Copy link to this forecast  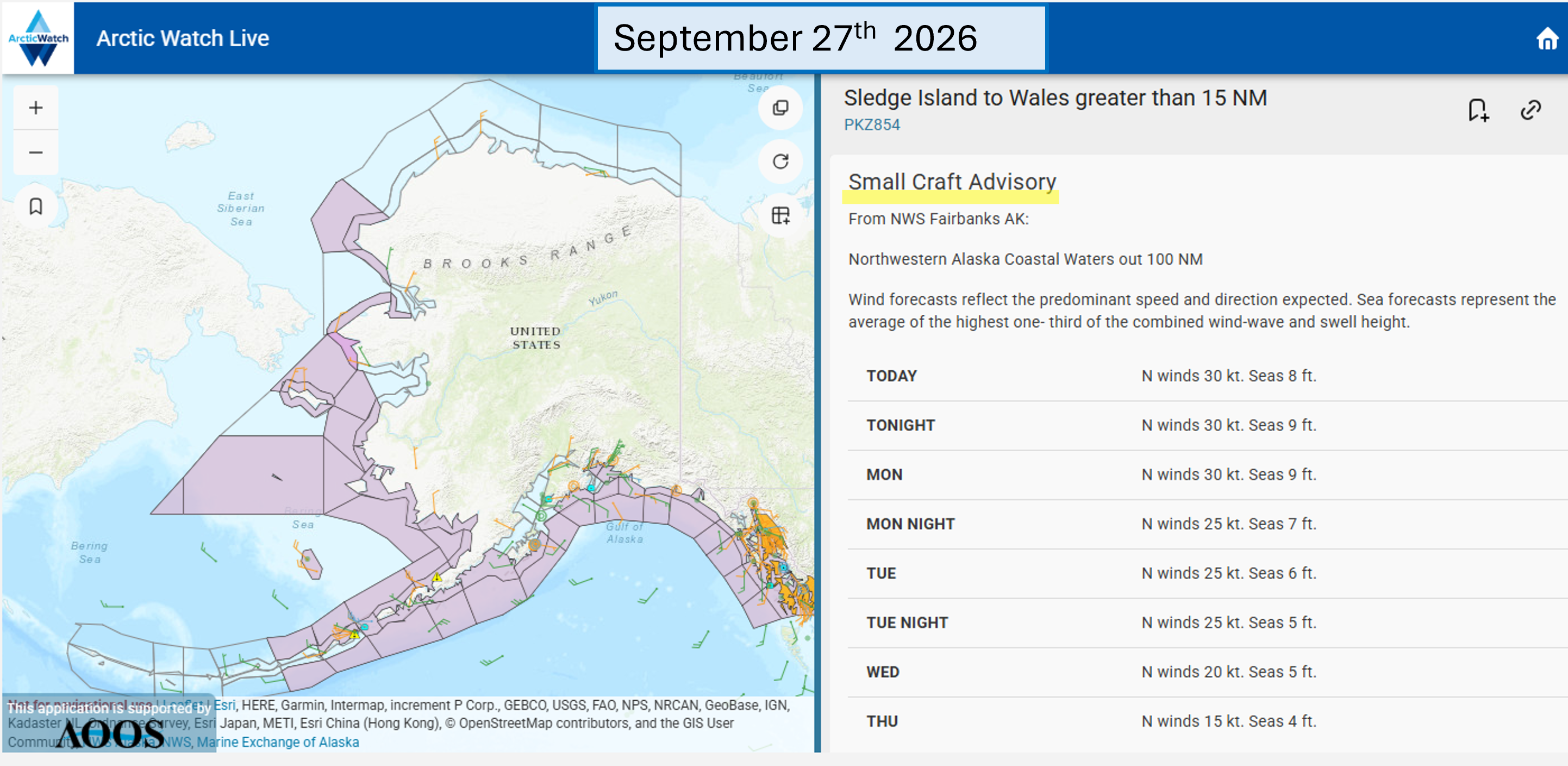point(1530,110)
